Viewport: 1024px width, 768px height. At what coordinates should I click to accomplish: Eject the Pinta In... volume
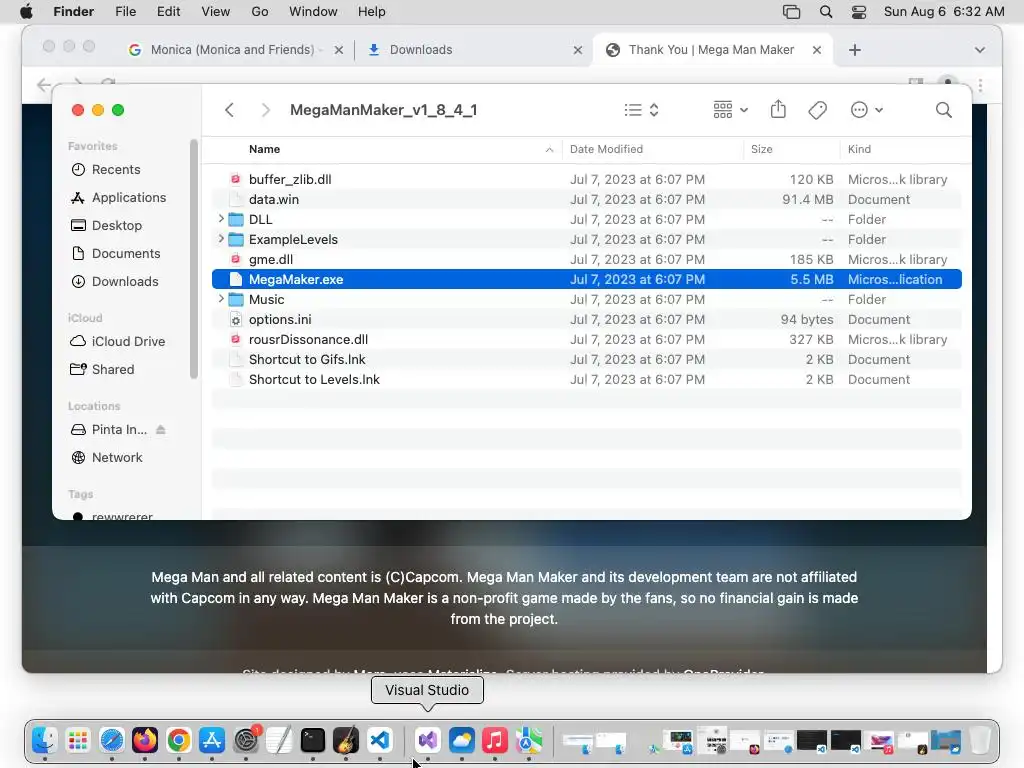pyautogui.click(x=161, y=430)
